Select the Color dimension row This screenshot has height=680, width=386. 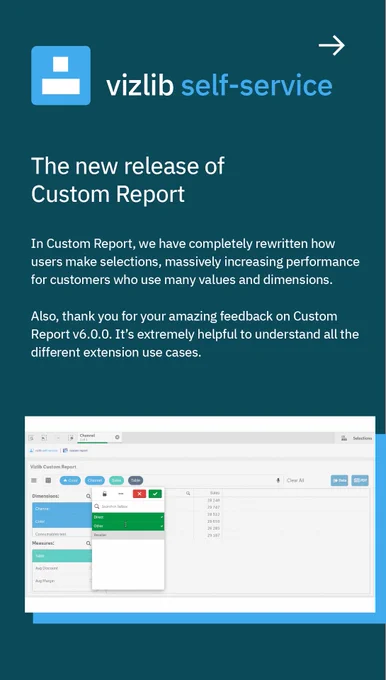coord(62,521)
